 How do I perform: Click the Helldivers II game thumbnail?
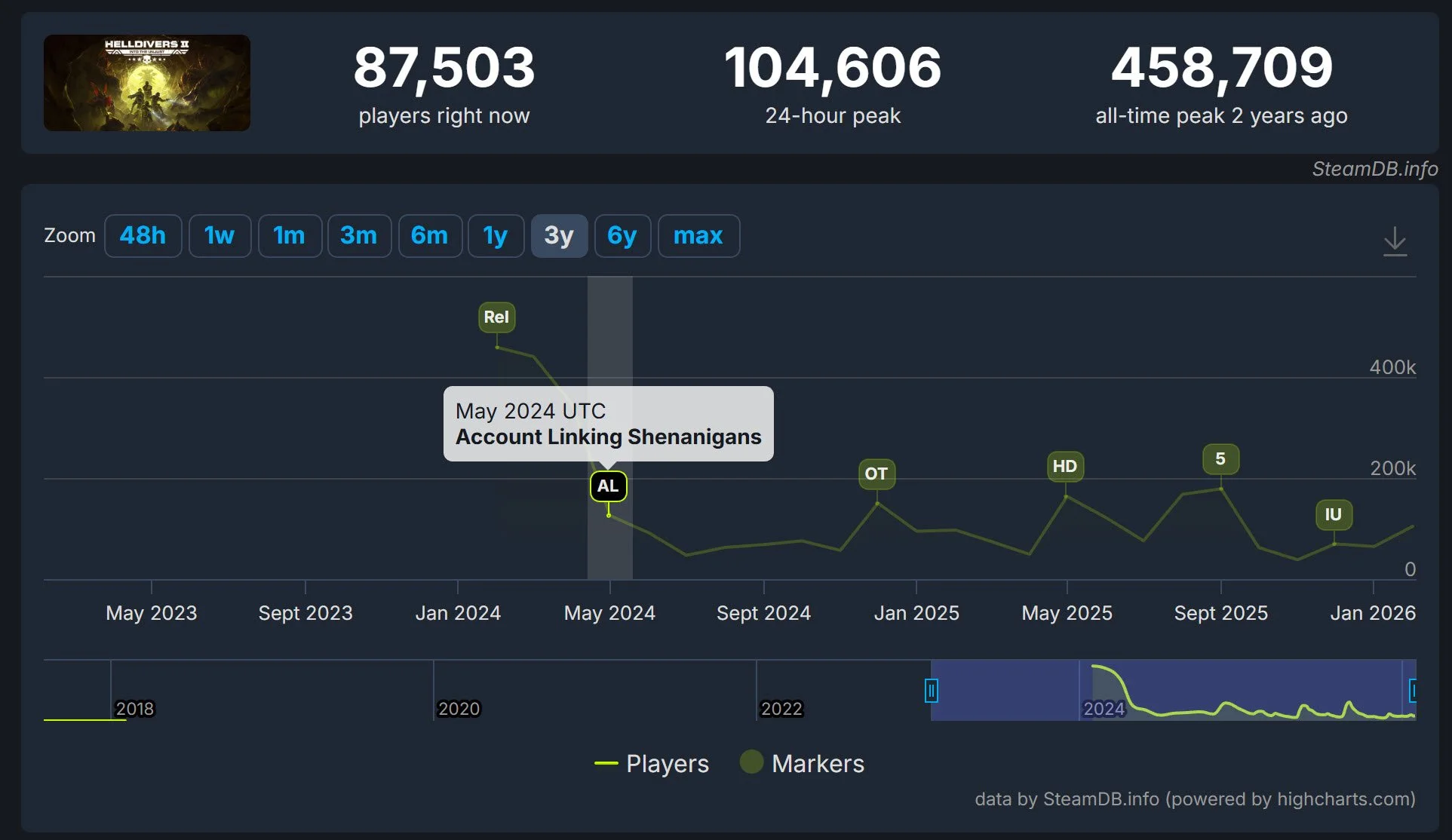click(147, 83)
